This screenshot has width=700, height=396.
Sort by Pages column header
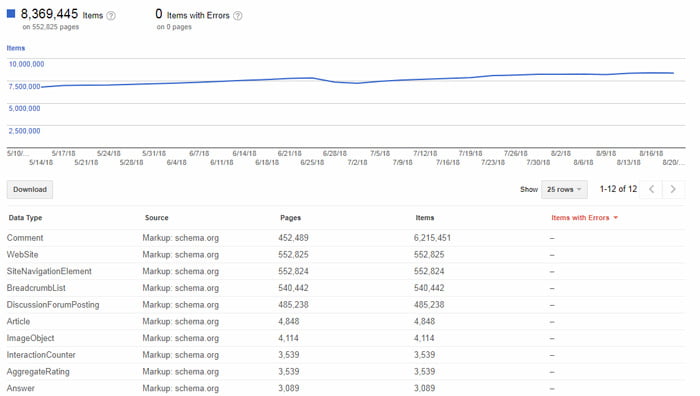point(291,218)
